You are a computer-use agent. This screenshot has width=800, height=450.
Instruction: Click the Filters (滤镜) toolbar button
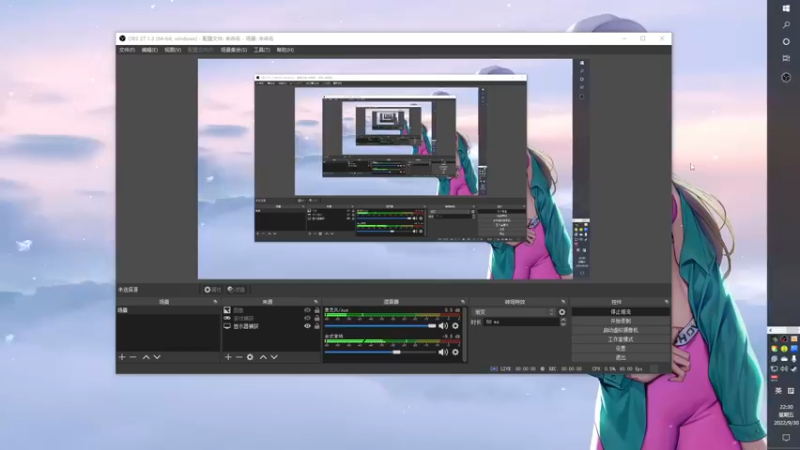tap(236, 290)
